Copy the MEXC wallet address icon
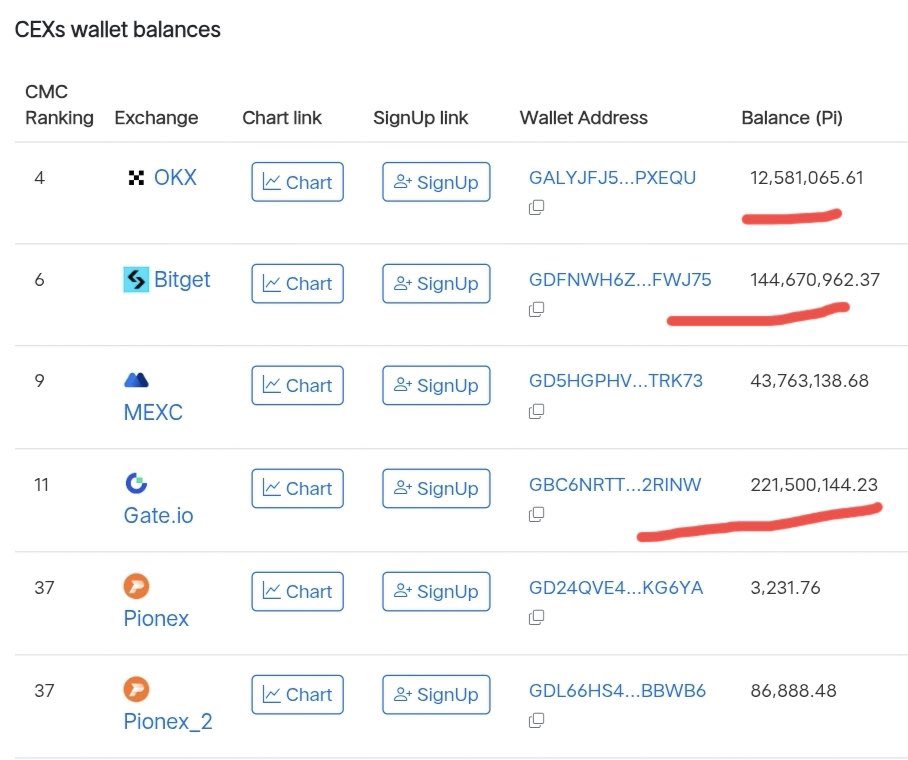Viewport: 908px width, 760px height. [x=536, y=411]
